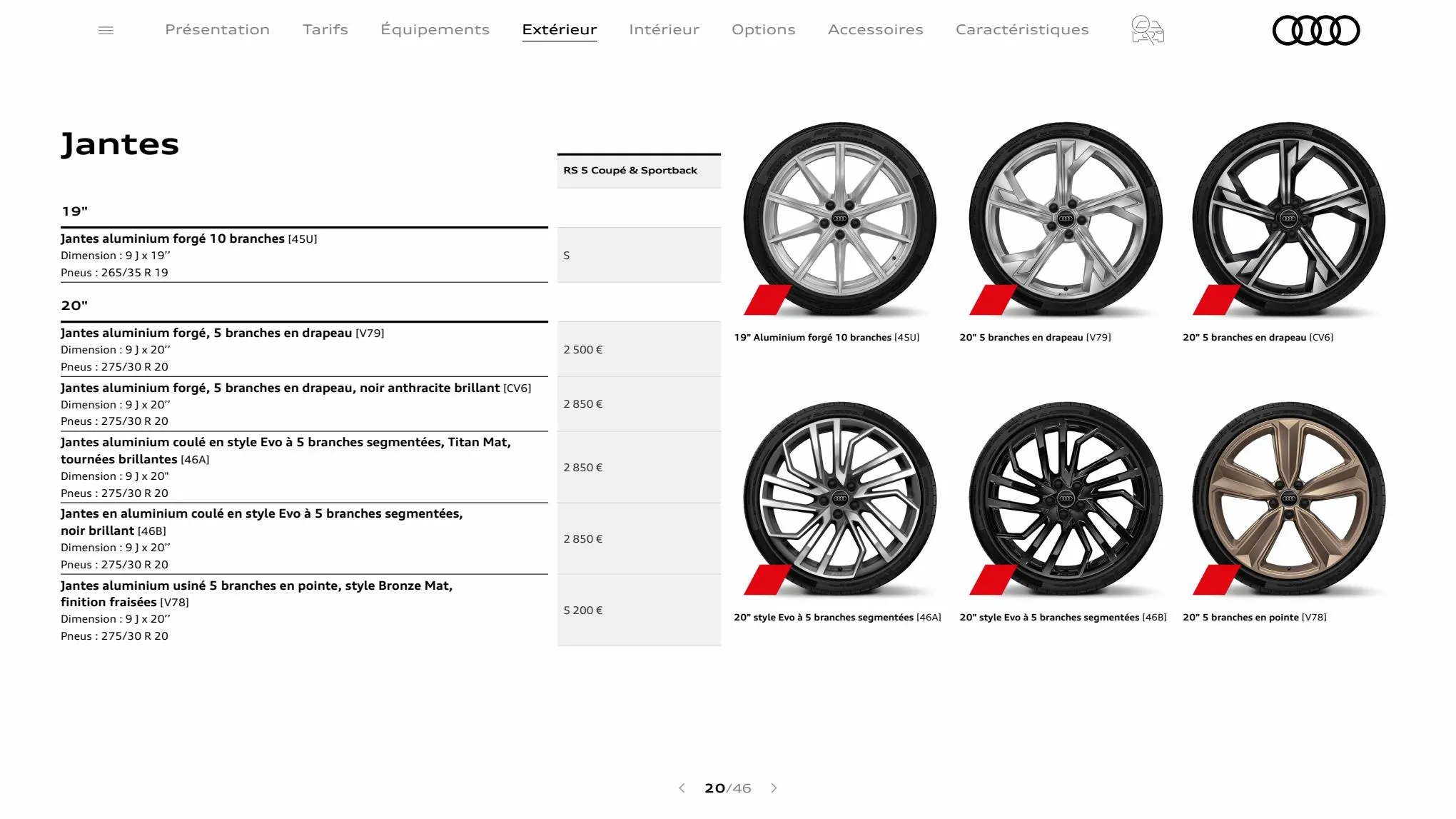The image size is (1456, 819).
Task: Open the Options tab
Action: pos(763,29)
